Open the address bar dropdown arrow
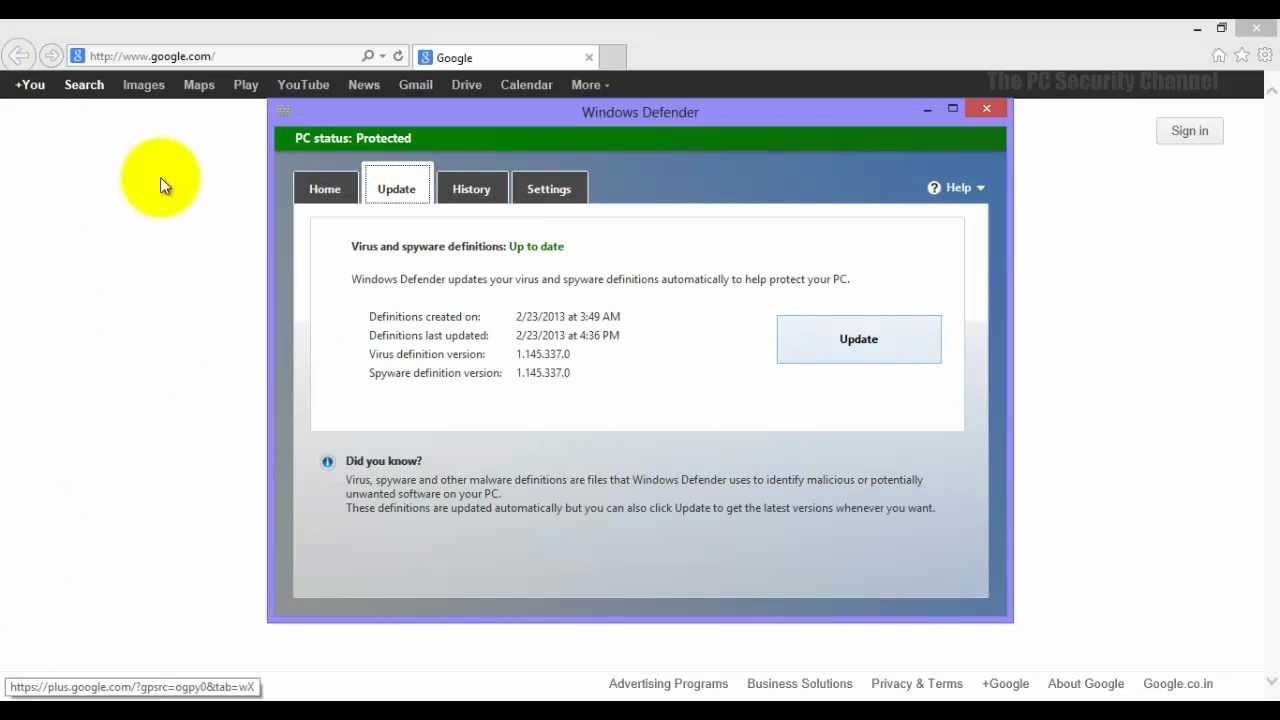 (x=383, y=57)
